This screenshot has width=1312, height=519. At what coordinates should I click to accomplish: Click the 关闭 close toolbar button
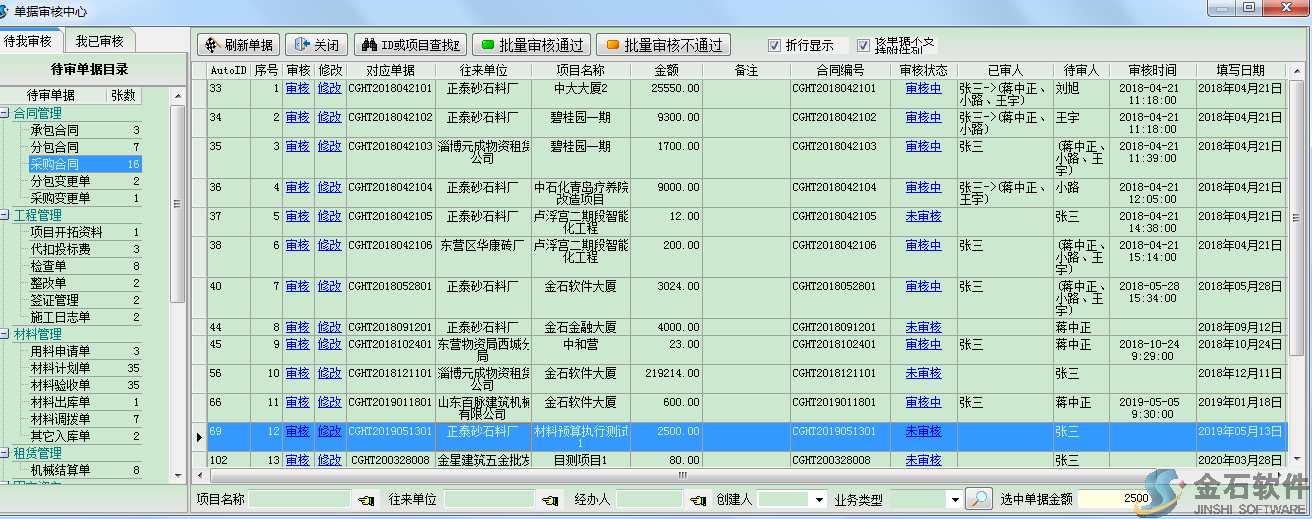[316, 45]
